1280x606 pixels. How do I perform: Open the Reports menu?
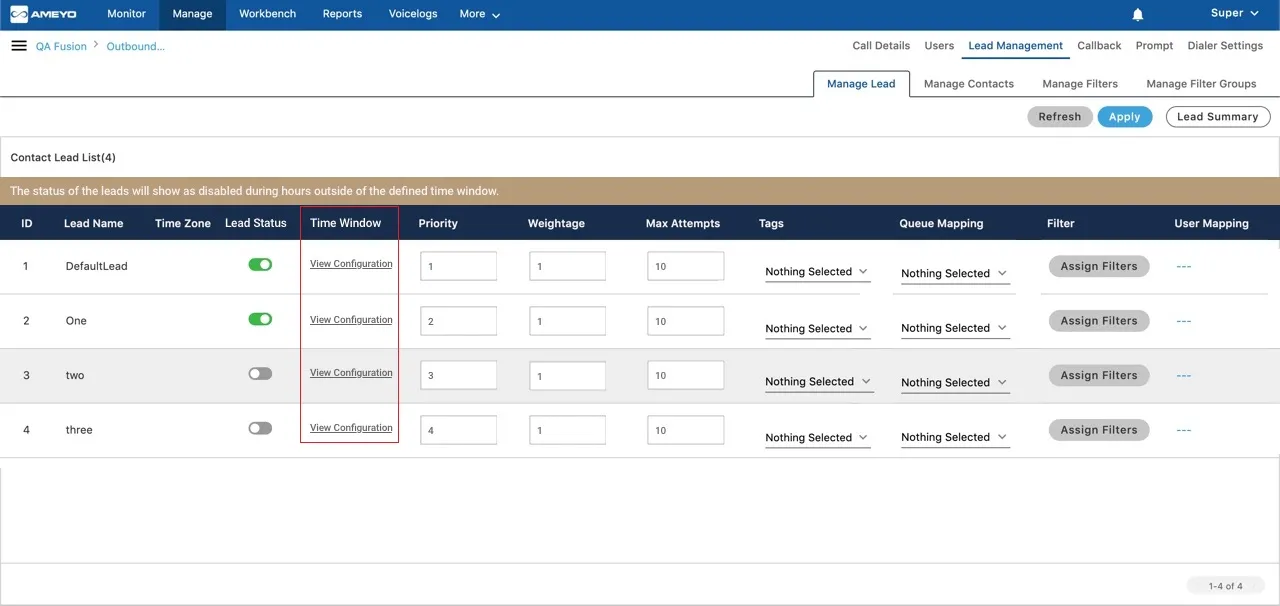(x=342, y=14)
